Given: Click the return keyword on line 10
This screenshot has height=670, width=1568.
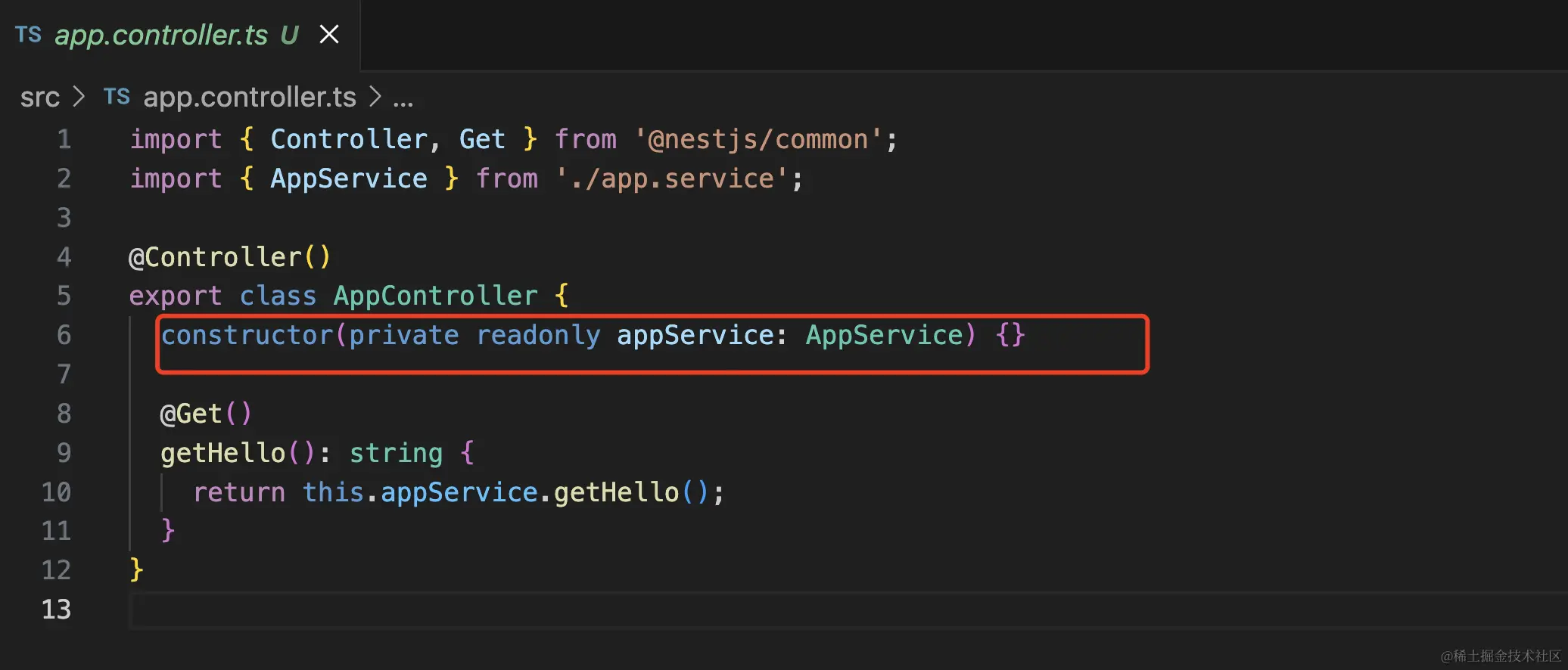Looking at the screenshot, I should 239,492.
